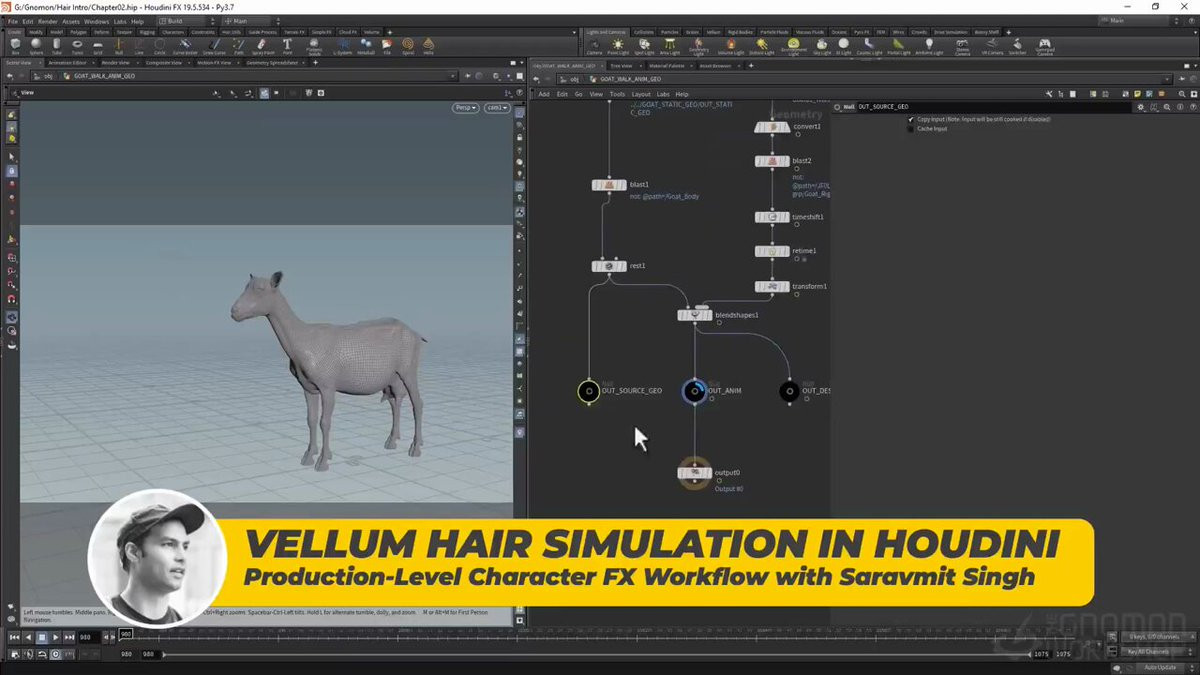This screenshot has height=675, width=1200.
Task: Open the Render menu
Action: point(48,21)
